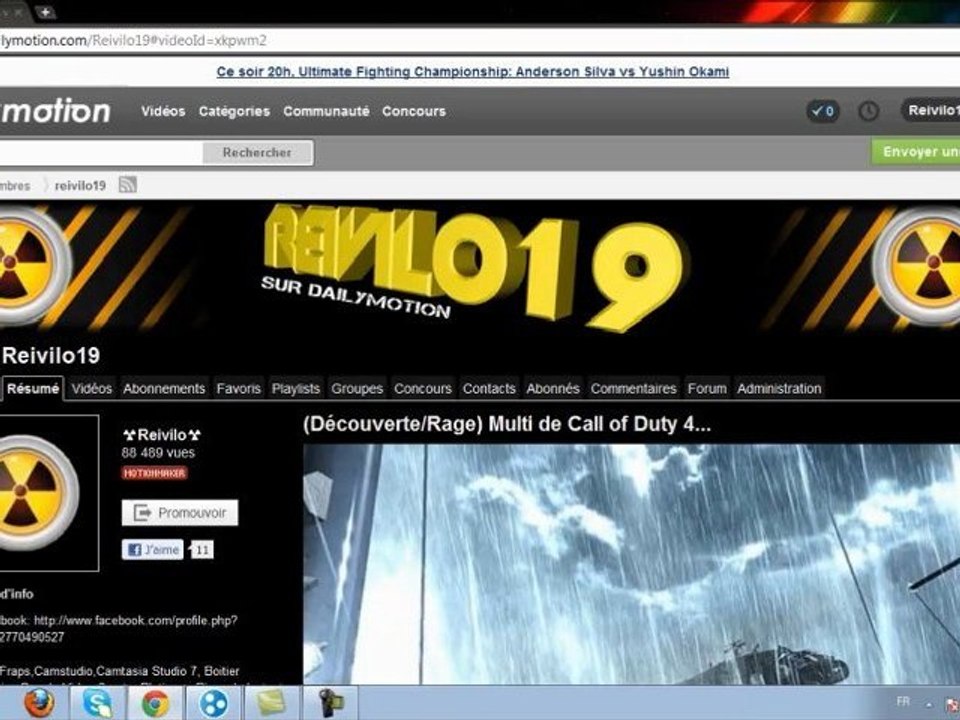Switch to the Abonnés tab
This screenshot has width=960, height=720.
click(x=553, y=388)
